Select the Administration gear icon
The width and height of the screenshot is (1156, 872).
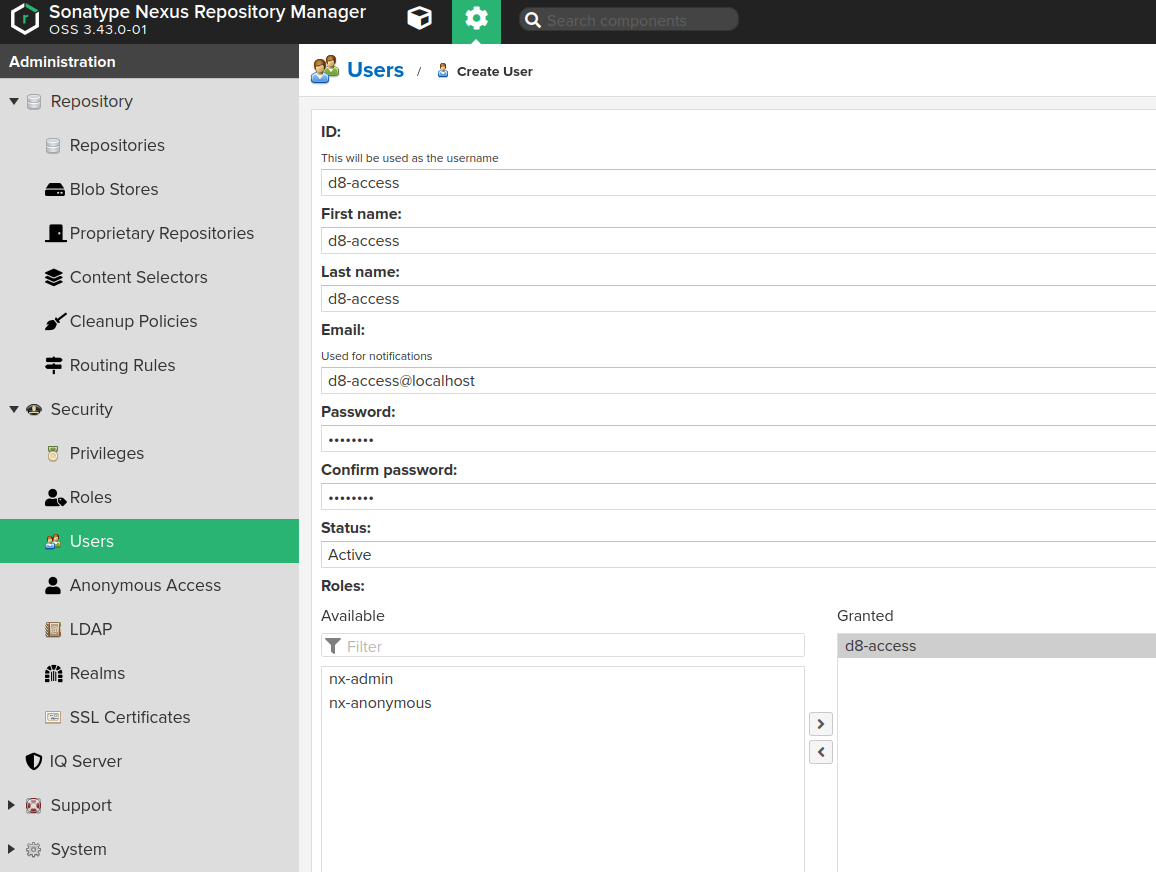point(476,20)
